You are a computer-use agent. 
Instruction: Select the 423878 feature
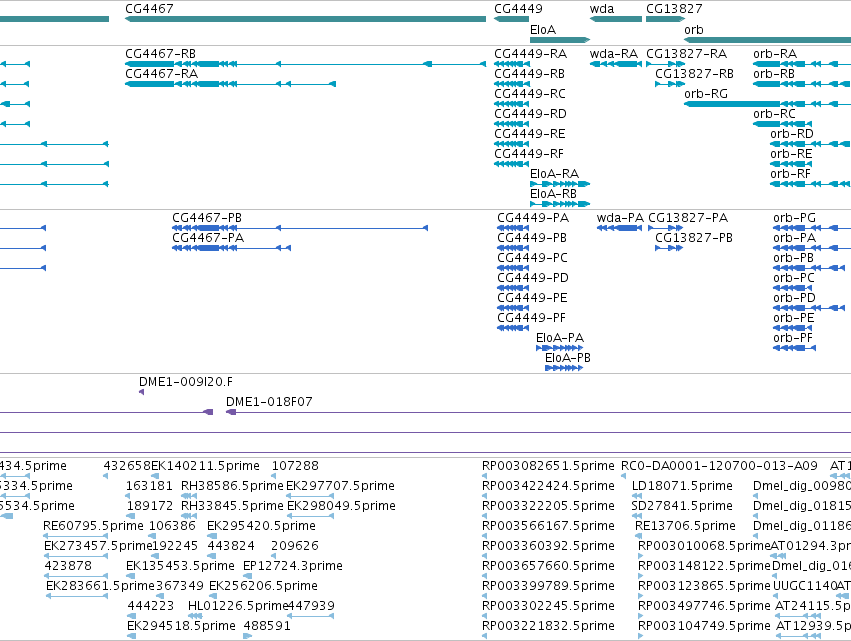[76, 576]
